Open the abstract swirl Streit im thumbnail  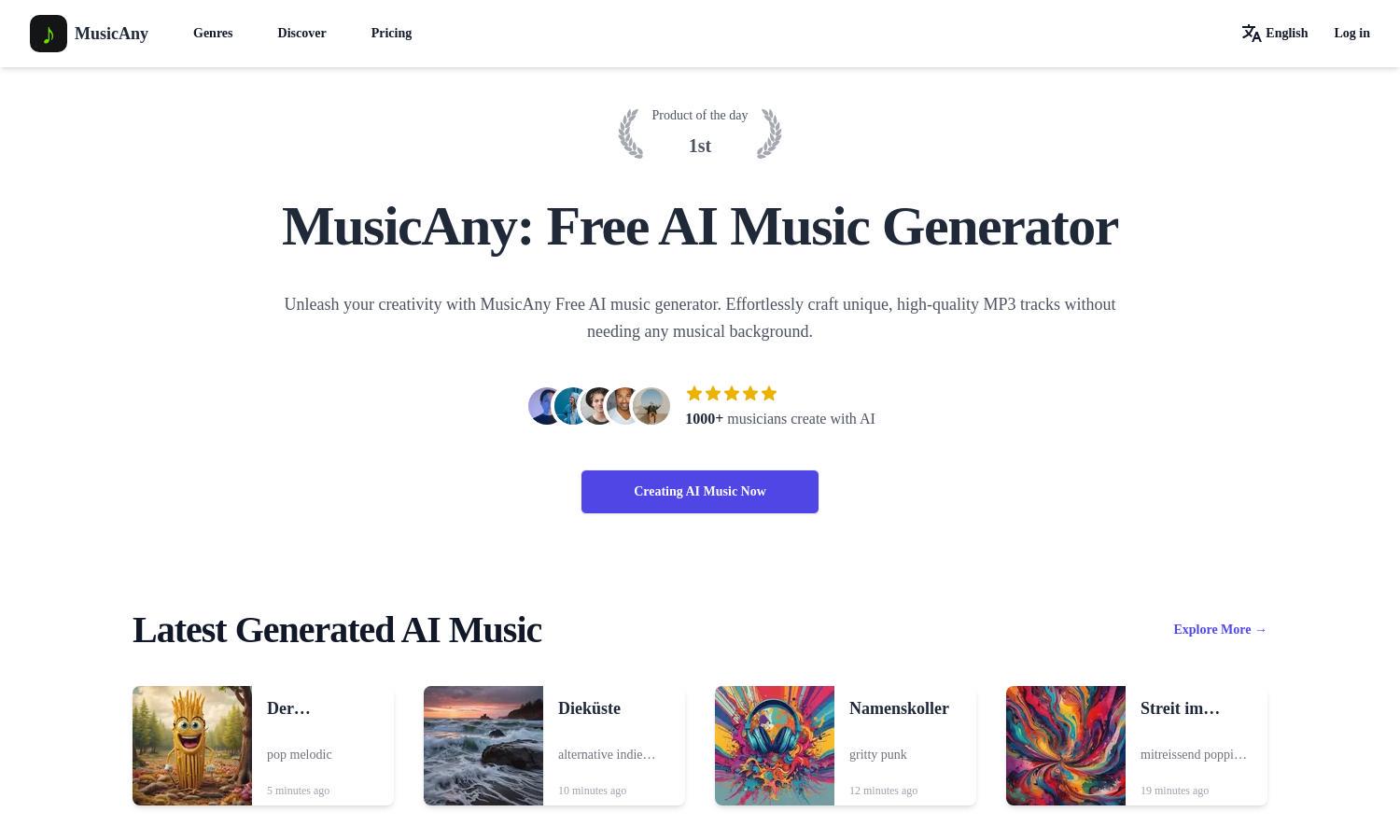[x=1066, y=746]
